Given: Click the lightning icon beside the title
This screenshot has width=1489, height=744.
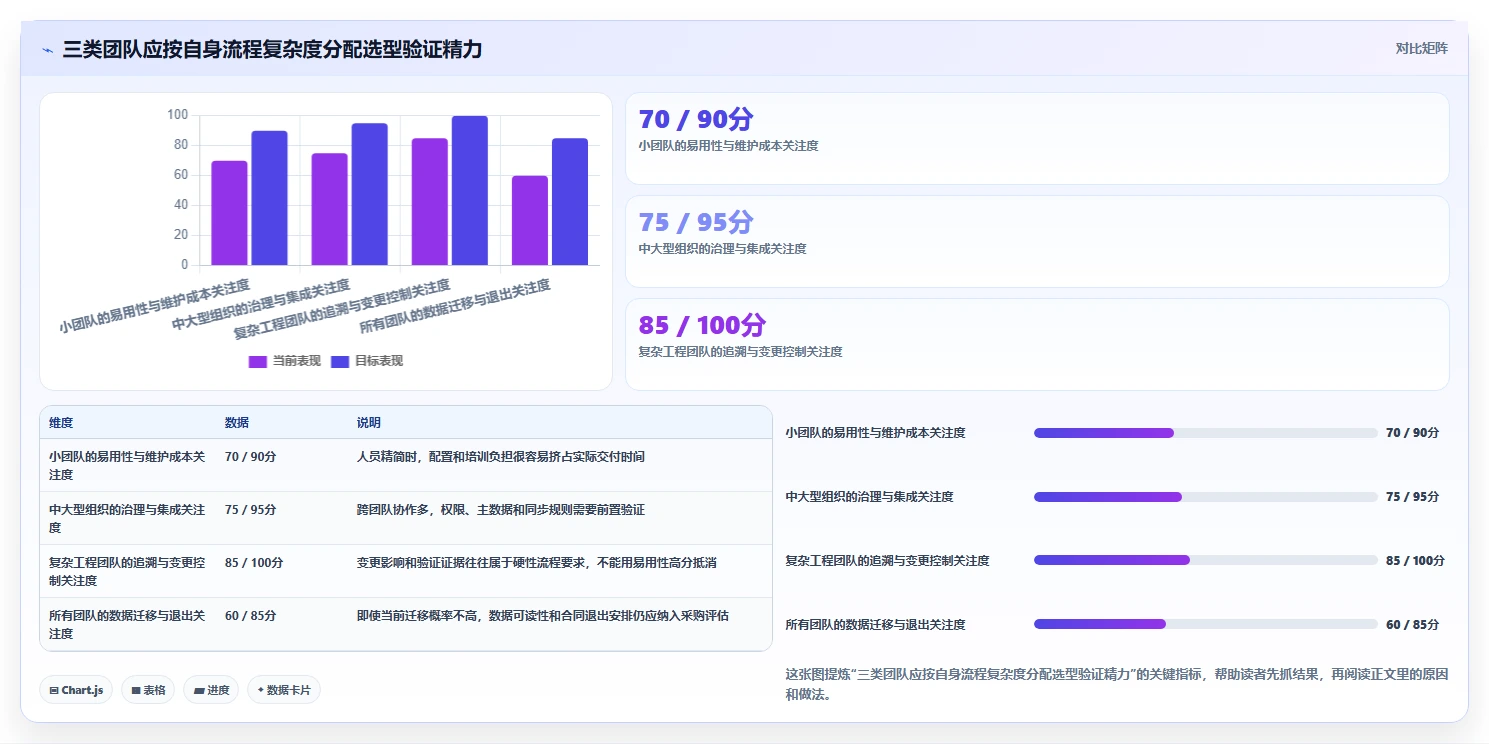Looking at the screenshot, I should coord(48,50).
